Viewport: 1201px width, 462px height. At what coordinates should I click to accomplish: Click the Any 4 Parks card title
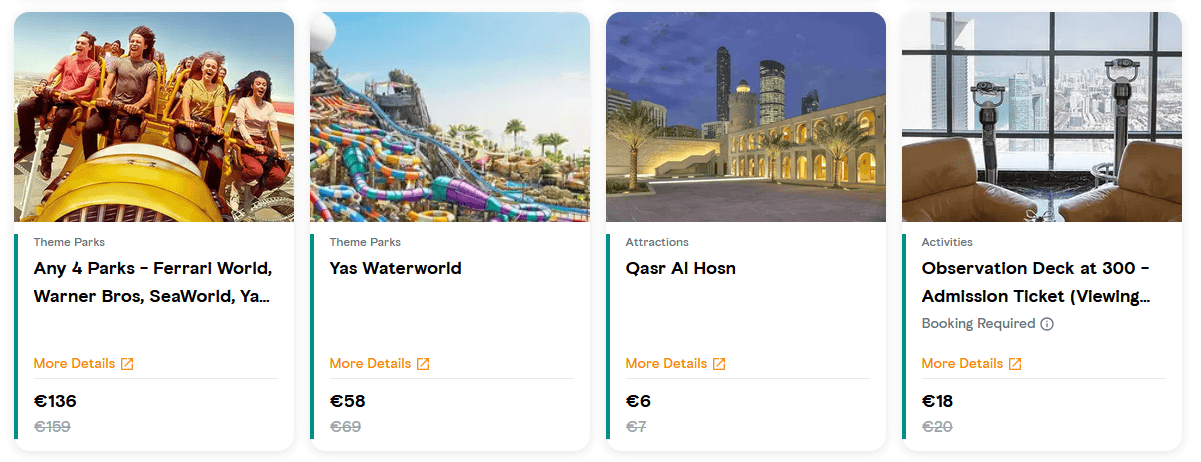tap(152, 282)
